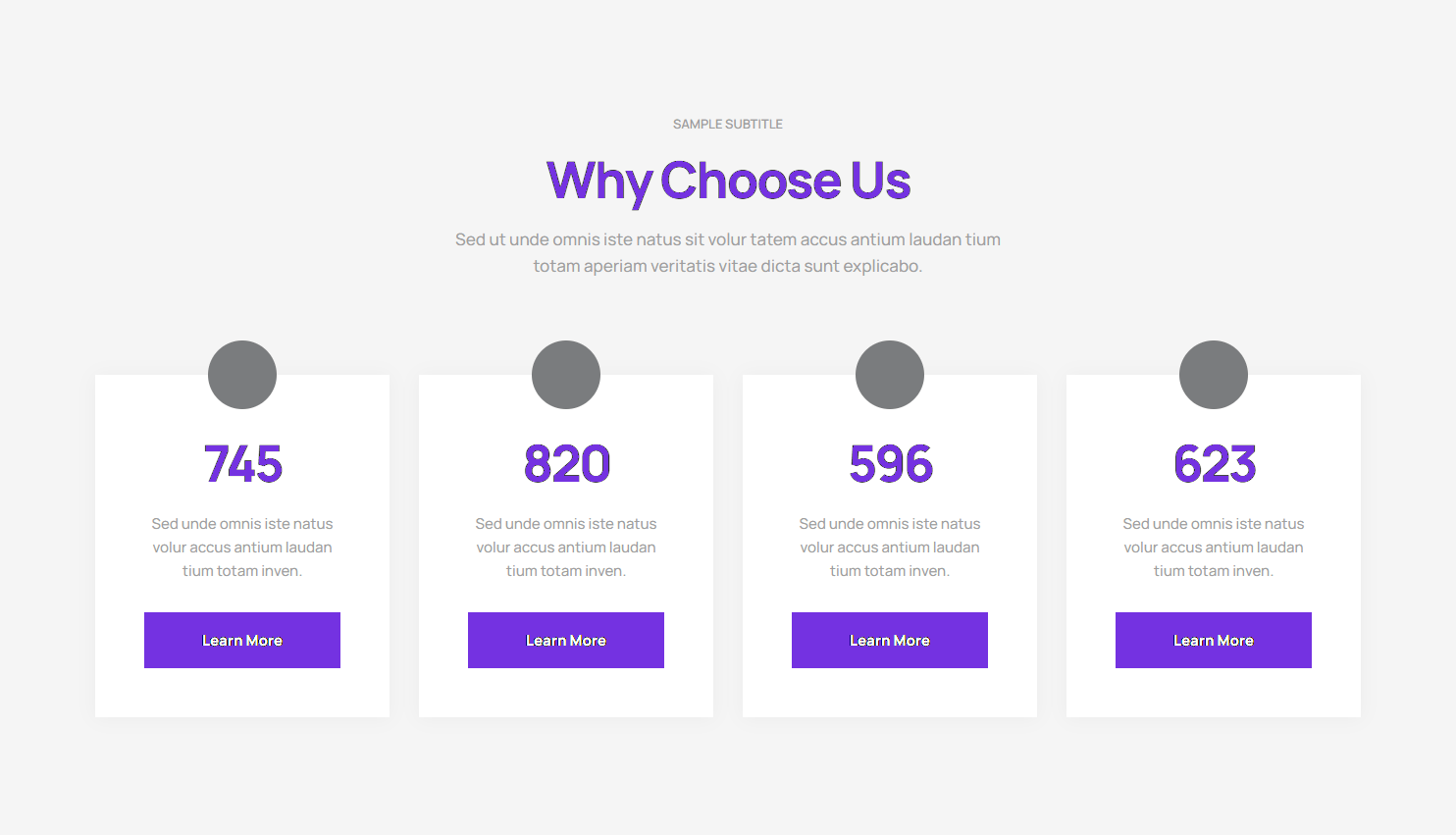
Task: Open Learn More in the 596 card
Action: pyautogui.click(x=890, y=640)
